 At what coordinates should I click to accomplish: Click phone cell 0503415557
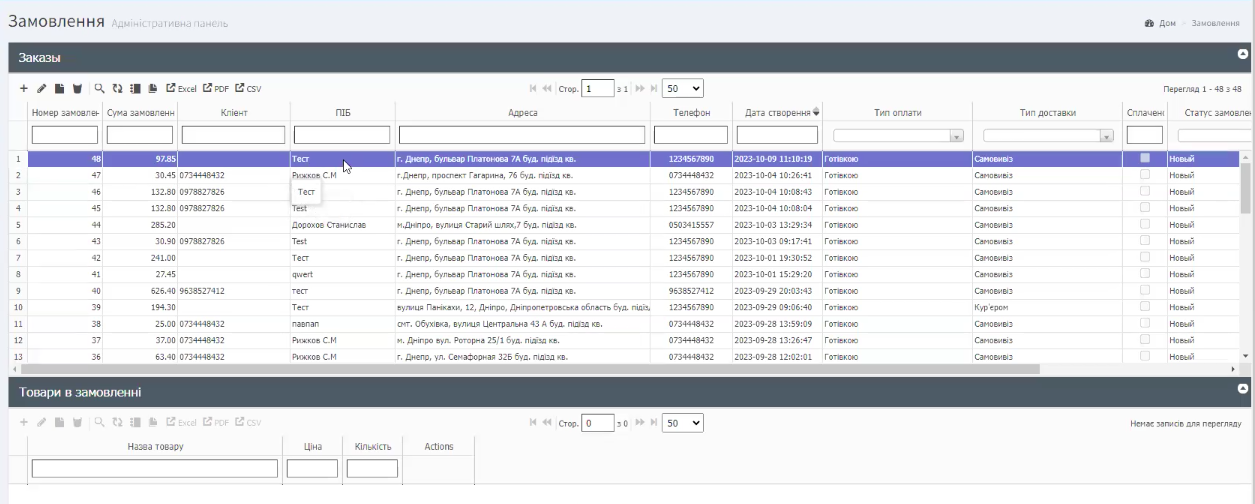691,225
